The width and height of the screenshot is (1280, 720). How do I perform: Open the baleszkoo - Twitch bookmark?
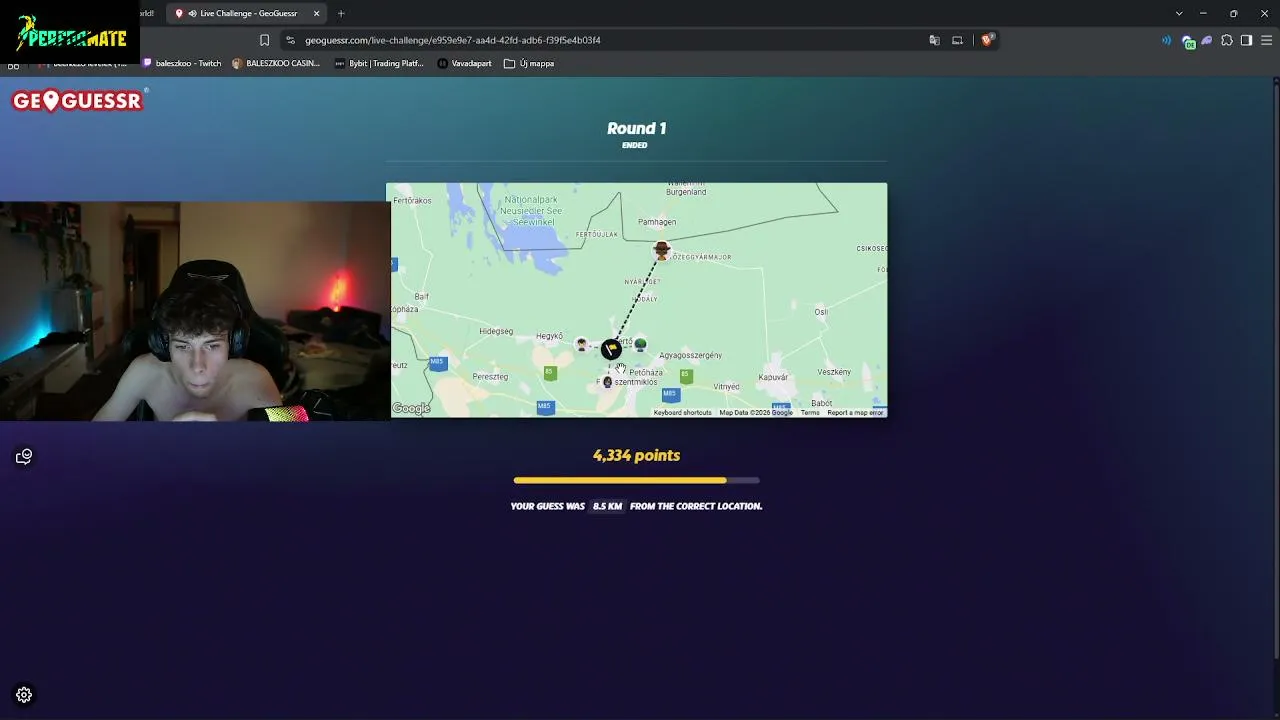pos(181,63)
